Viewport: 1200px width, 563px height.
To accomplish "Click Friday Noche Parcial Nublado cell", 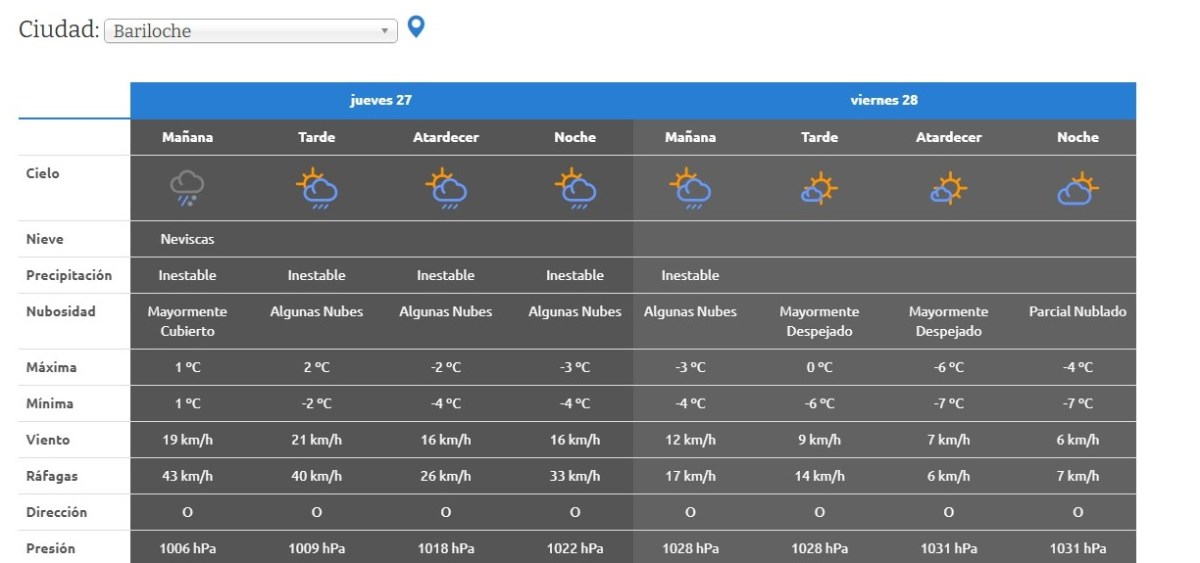I will [x=1078, y=312].
